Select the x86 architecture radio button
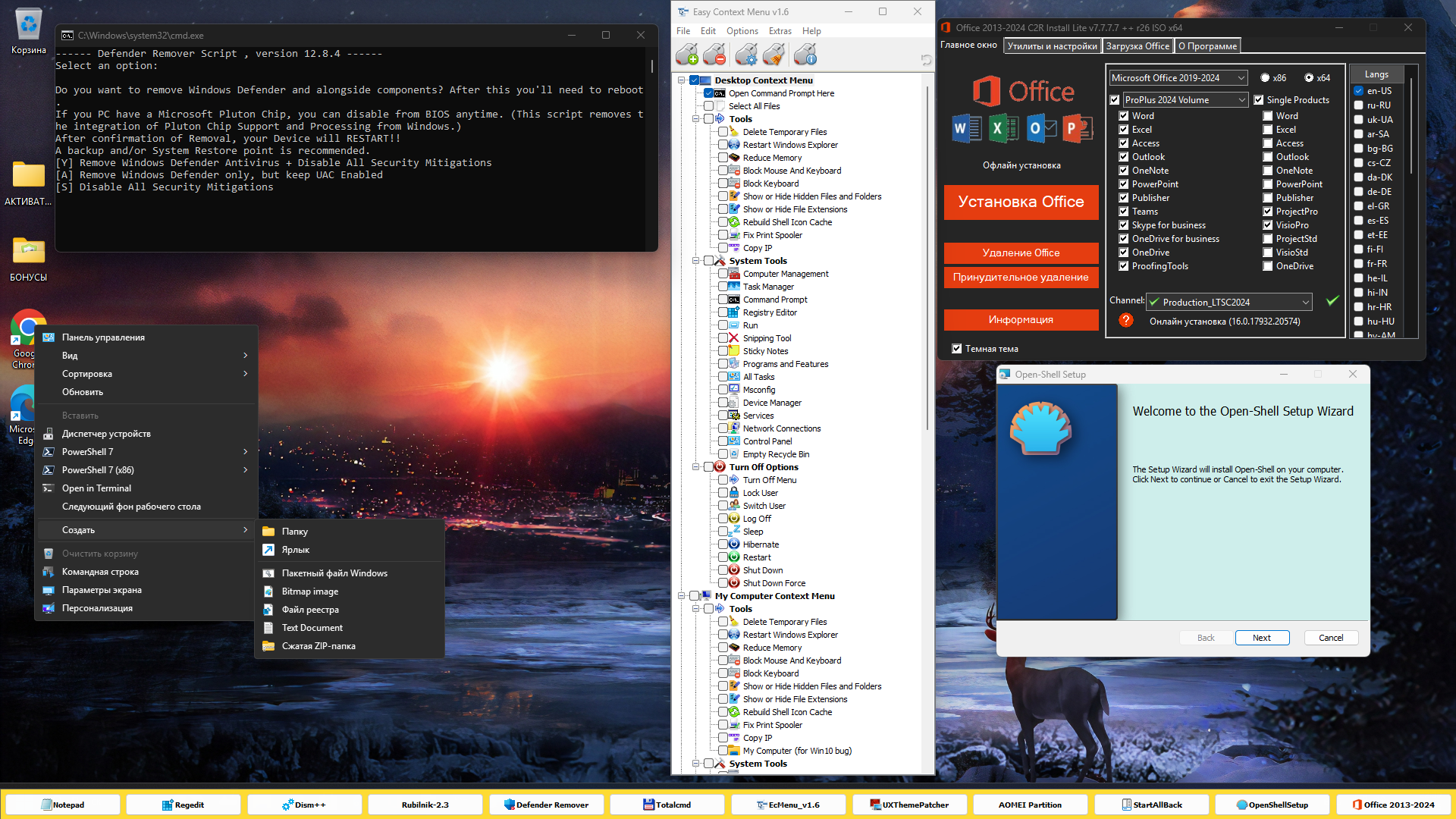1456x819 pixels. (x=1265, y=77)
